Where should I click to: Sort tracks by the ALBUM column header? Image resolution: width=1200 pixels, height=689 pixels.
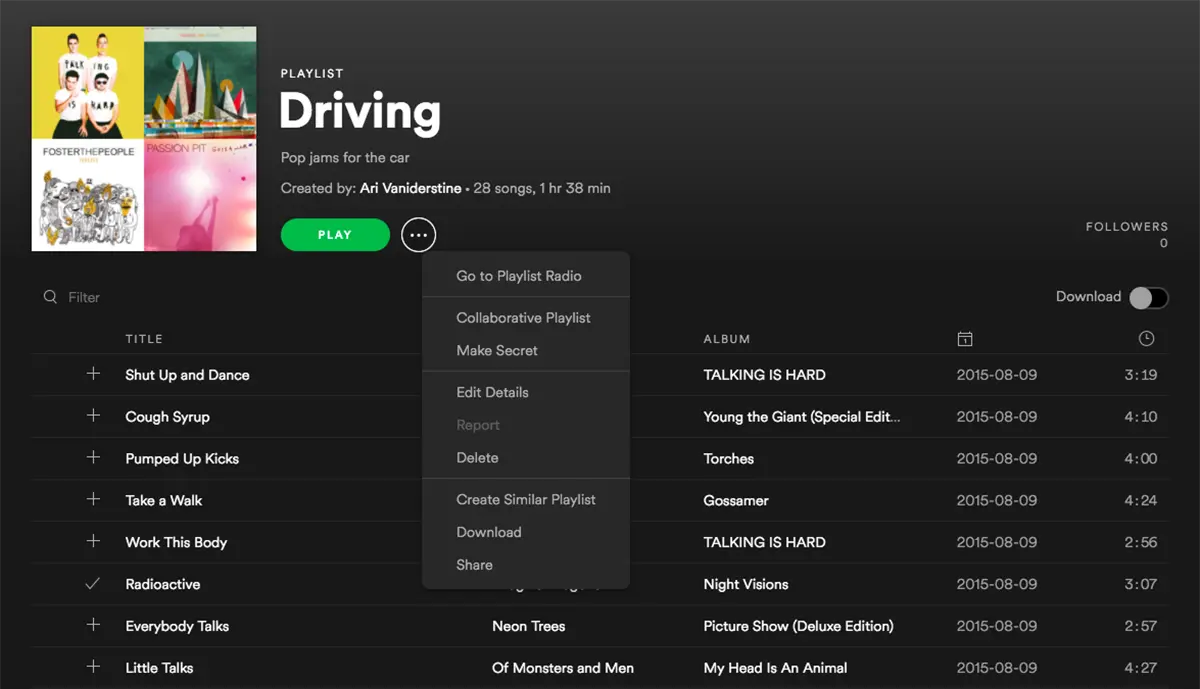click(x=726, y=339)
